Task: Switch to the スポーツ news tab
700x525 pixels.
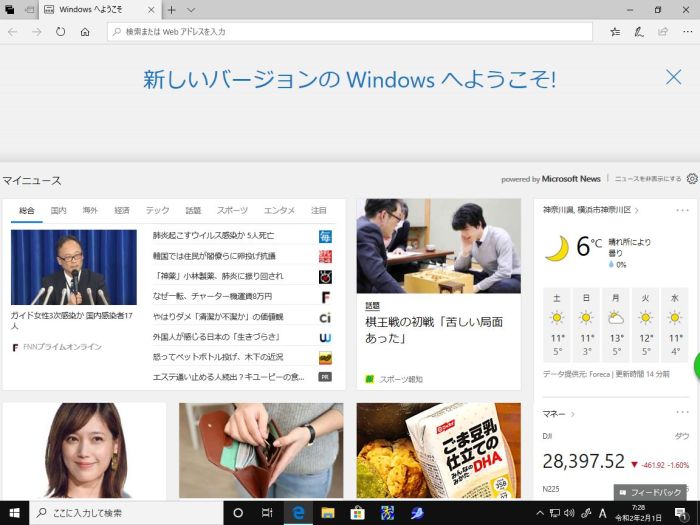Action: point(232,211)
